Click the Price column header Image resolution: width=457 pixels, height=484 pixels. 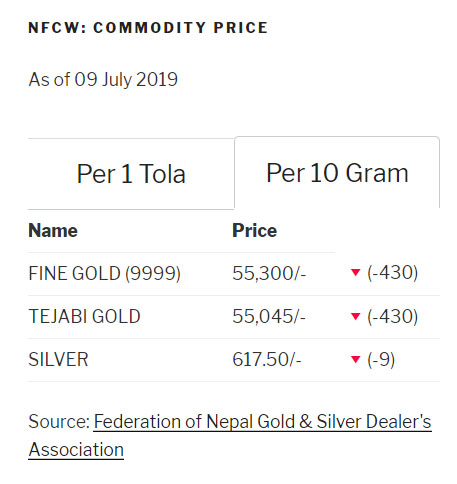[254, 230]
